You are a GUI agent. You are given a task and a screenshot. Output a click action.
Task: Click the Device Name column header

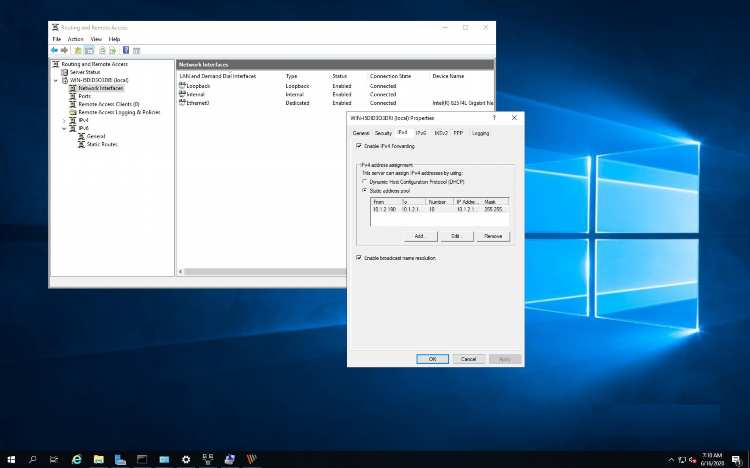click(462, 76)
